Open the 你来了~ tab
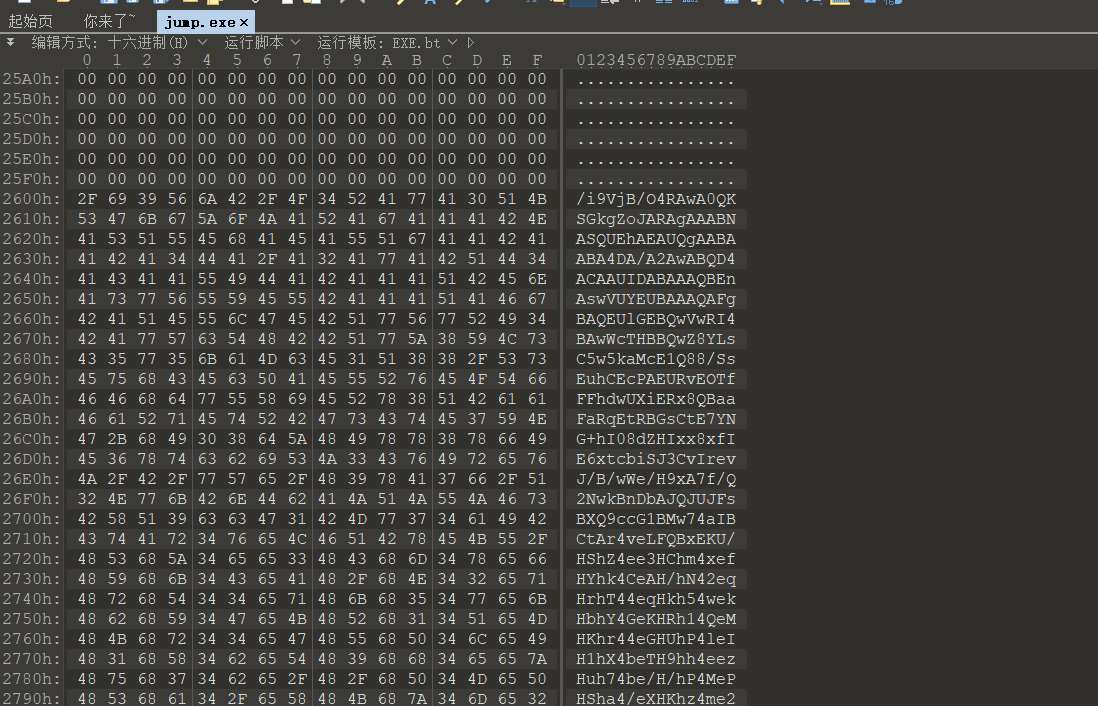1098x706 pixels. click(x=109, y=20)
